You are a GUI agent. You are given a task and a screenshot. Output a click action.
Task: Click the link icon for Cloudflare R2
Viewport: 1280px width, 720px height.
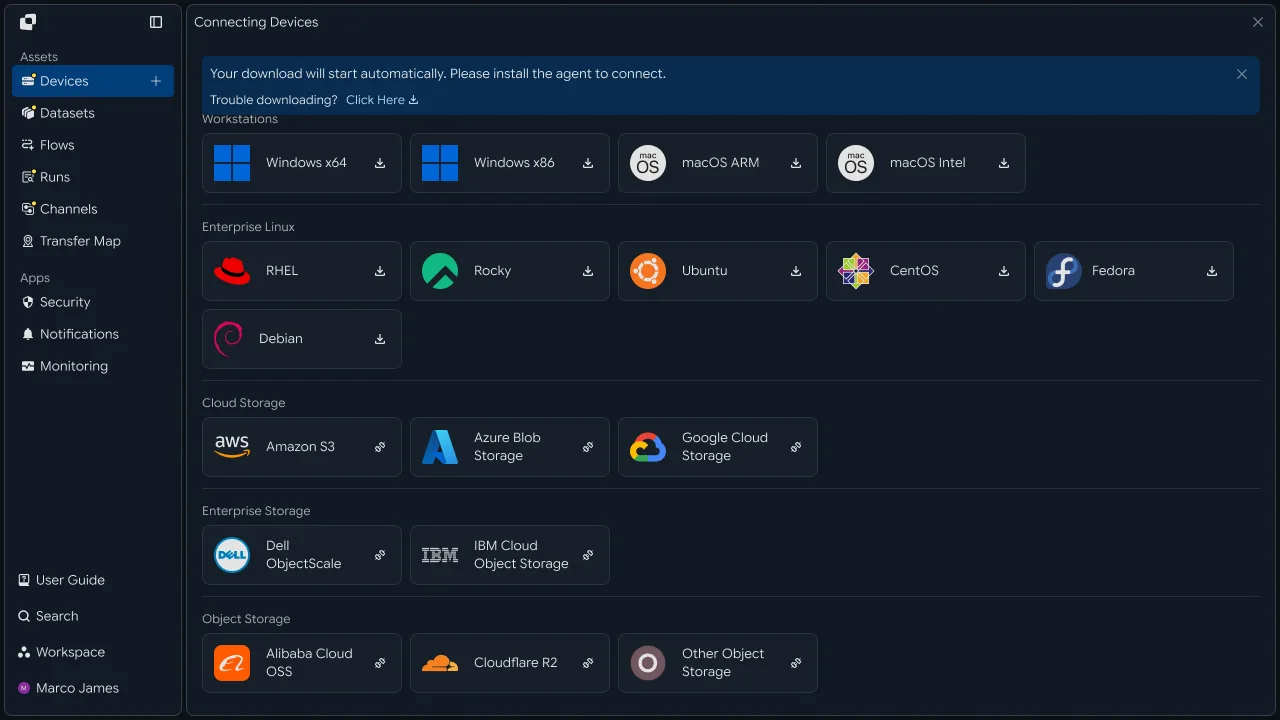(x=588, y=663)
